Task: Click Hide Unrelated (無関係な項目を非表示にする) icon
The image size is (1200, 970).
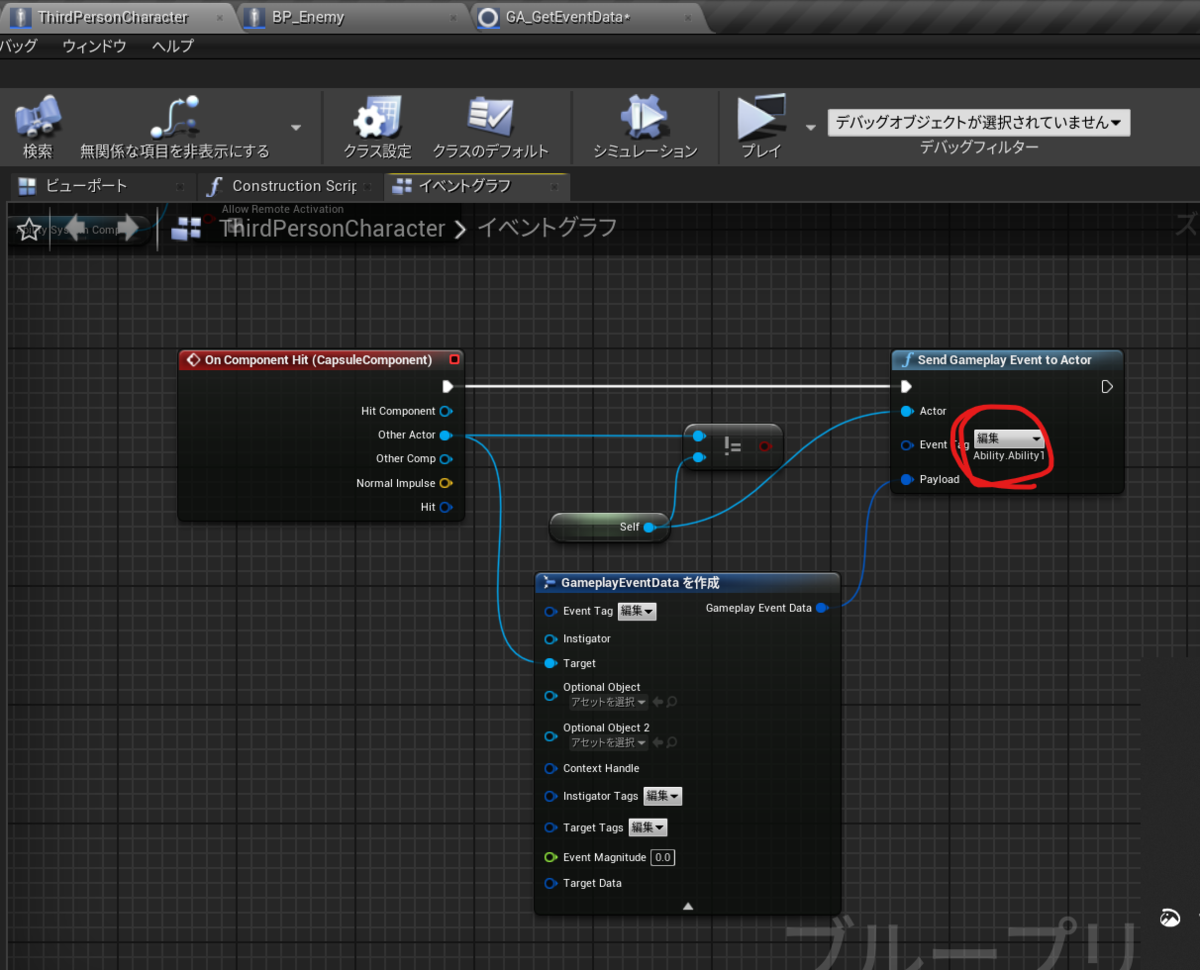Action: point(174,118)
